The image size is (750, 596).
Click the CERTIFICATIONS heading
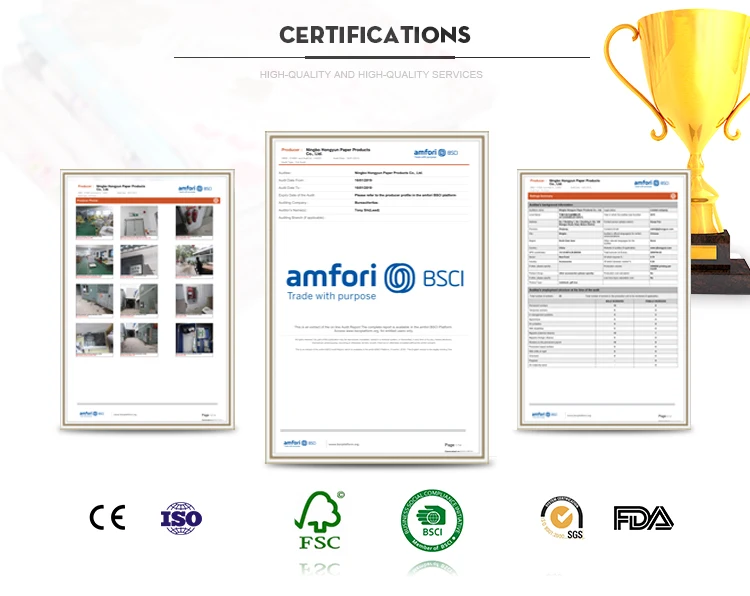375,35
